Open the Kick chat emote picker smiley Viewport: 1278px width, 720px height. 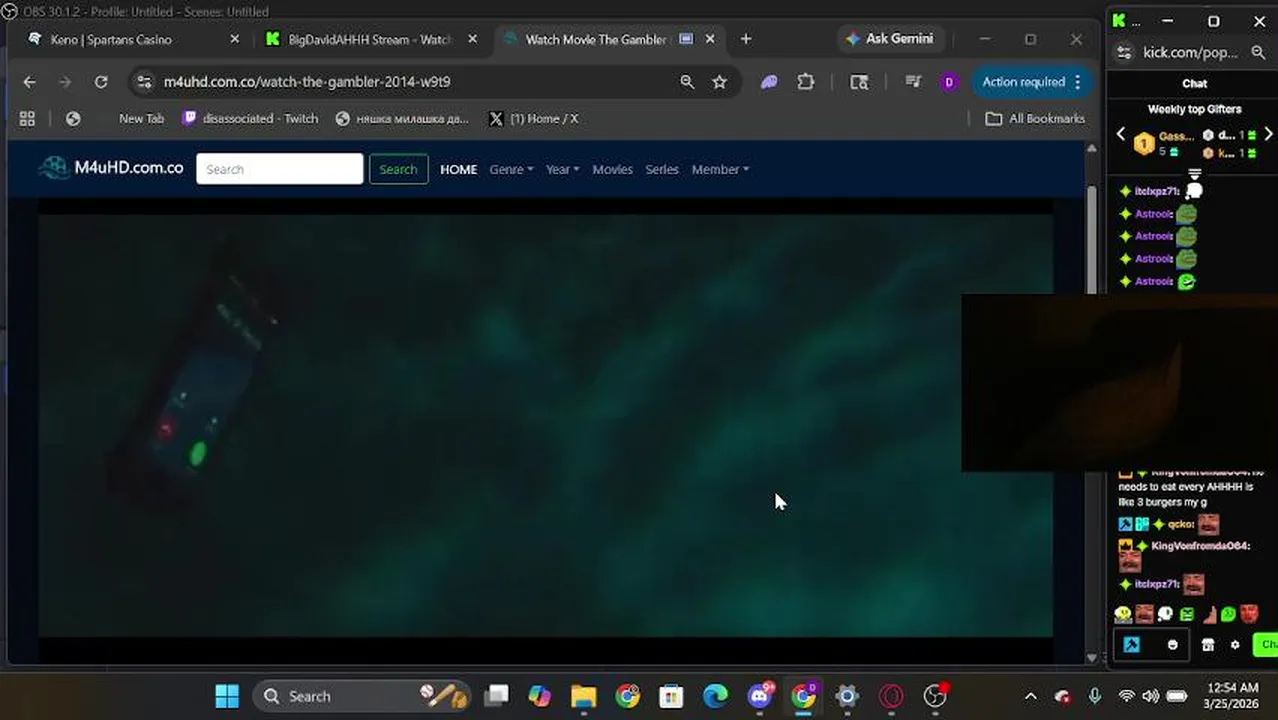click(1173, 645)
